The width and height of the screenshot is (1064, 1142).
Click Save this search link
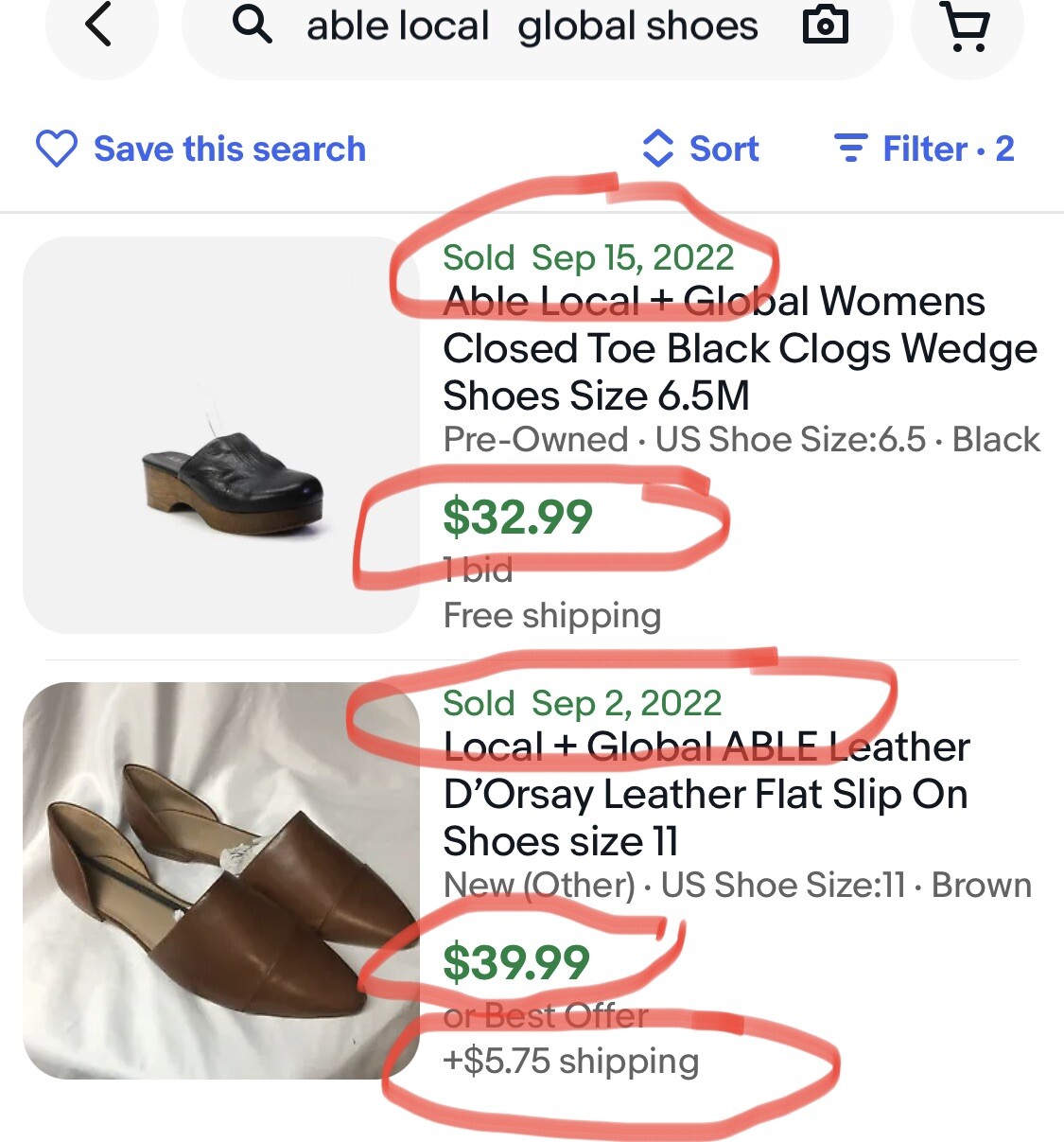pyautogui.click(x=229, y=149)
